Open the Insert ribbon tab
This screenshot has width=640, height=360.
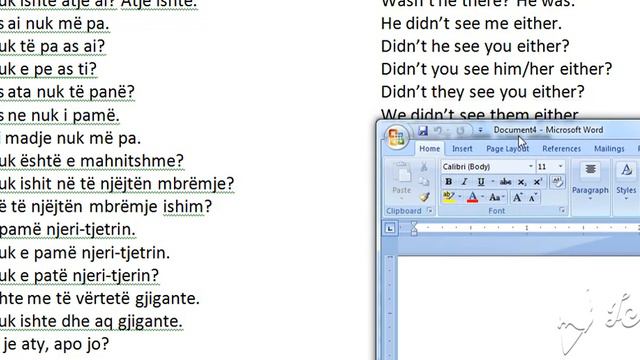click(x=462, y=149)
